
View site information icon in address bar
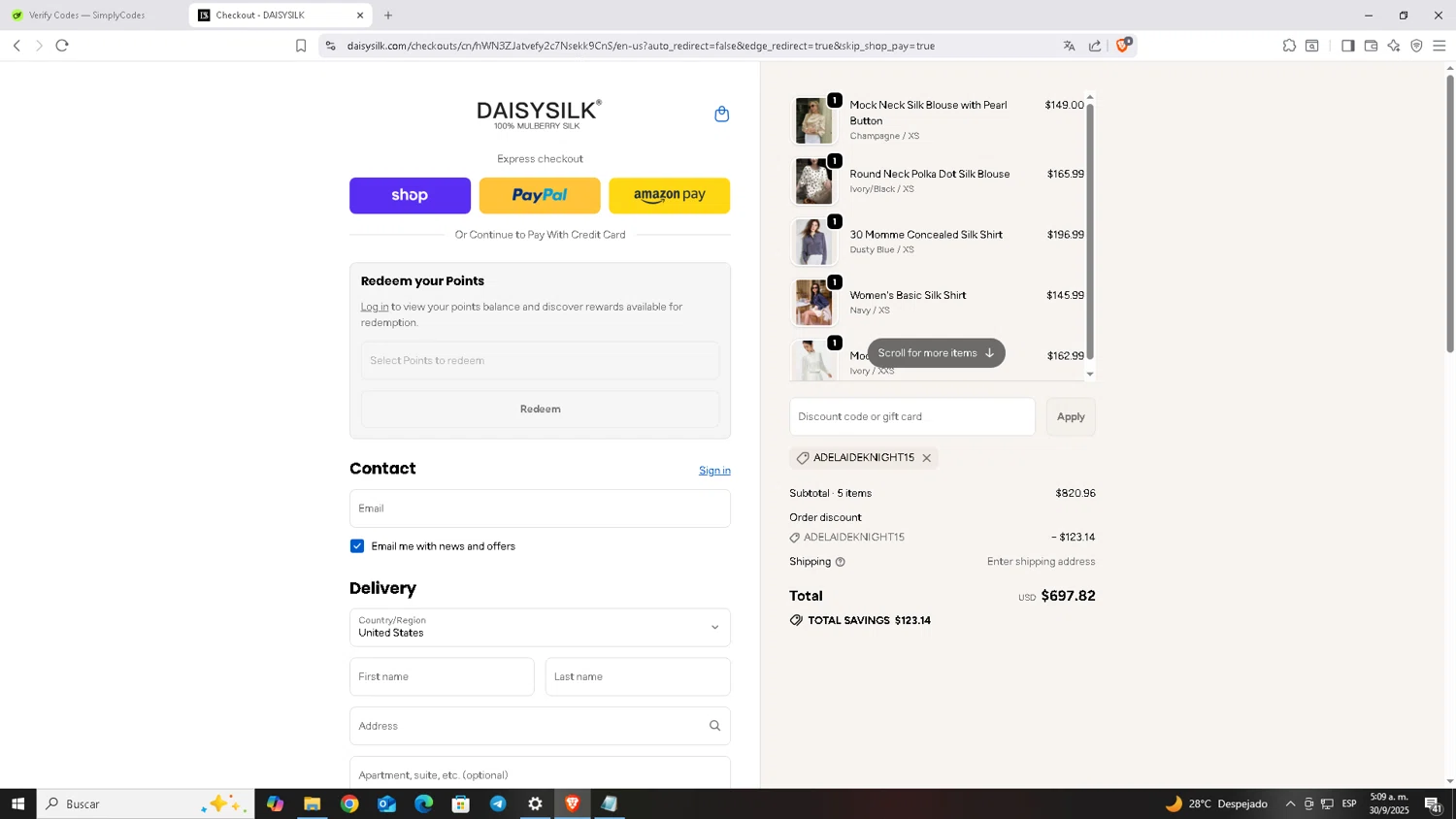click(x=330, y=46)
